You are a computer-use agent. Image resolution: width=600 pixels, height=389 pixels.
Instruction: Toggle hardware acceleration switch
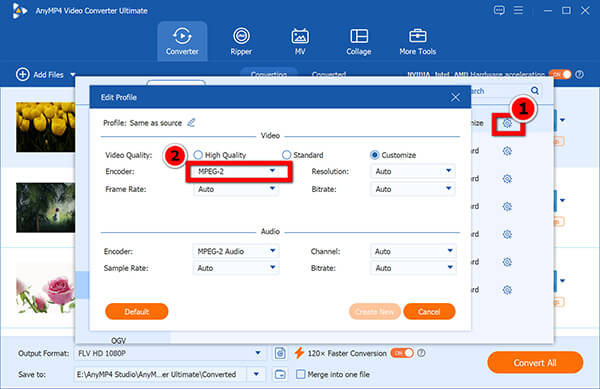pos(560,74)
